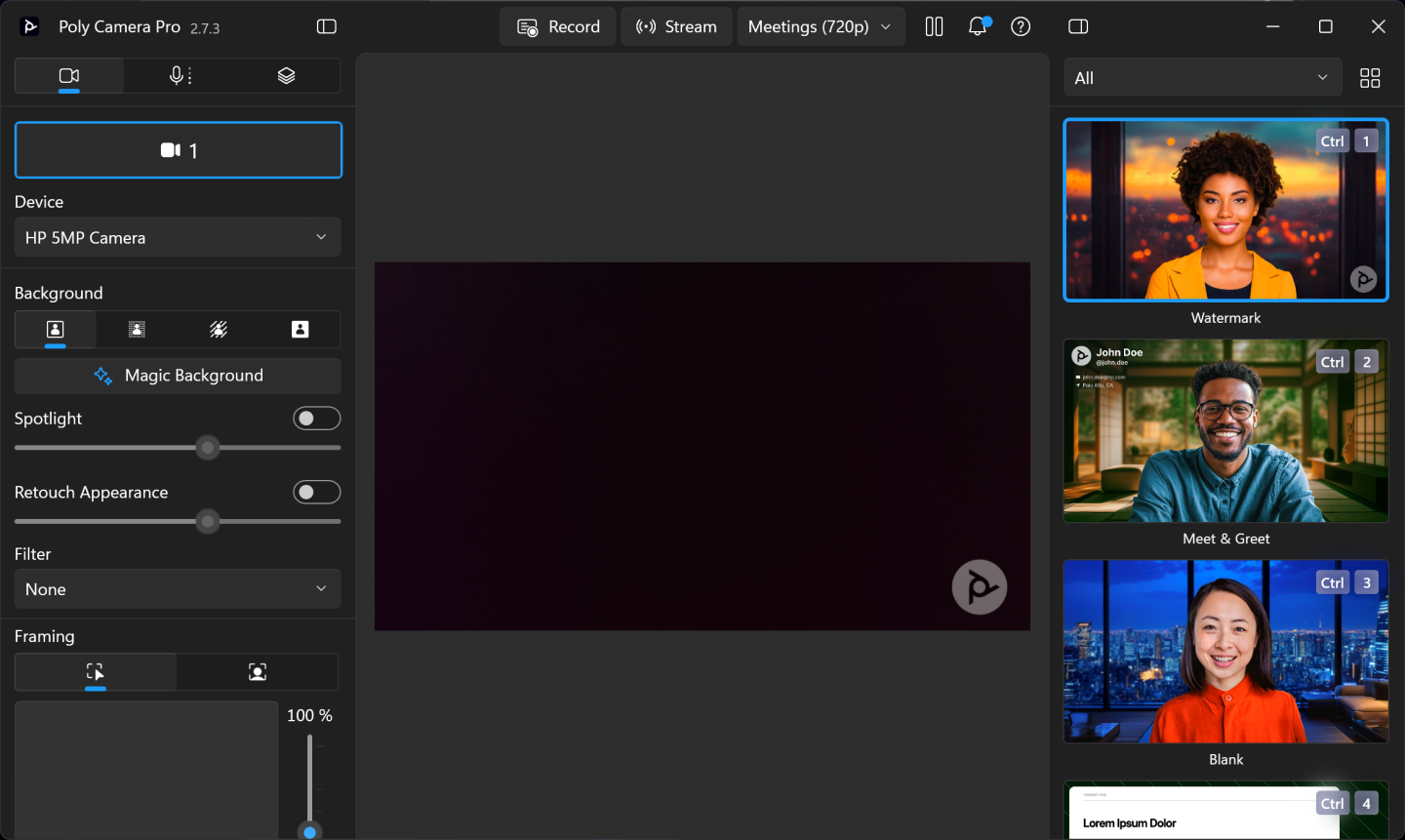Enable the Spotlight toggle
The width and height of the screenshot is (1405, 840).
pyautogui.click(x=316, y=419)
